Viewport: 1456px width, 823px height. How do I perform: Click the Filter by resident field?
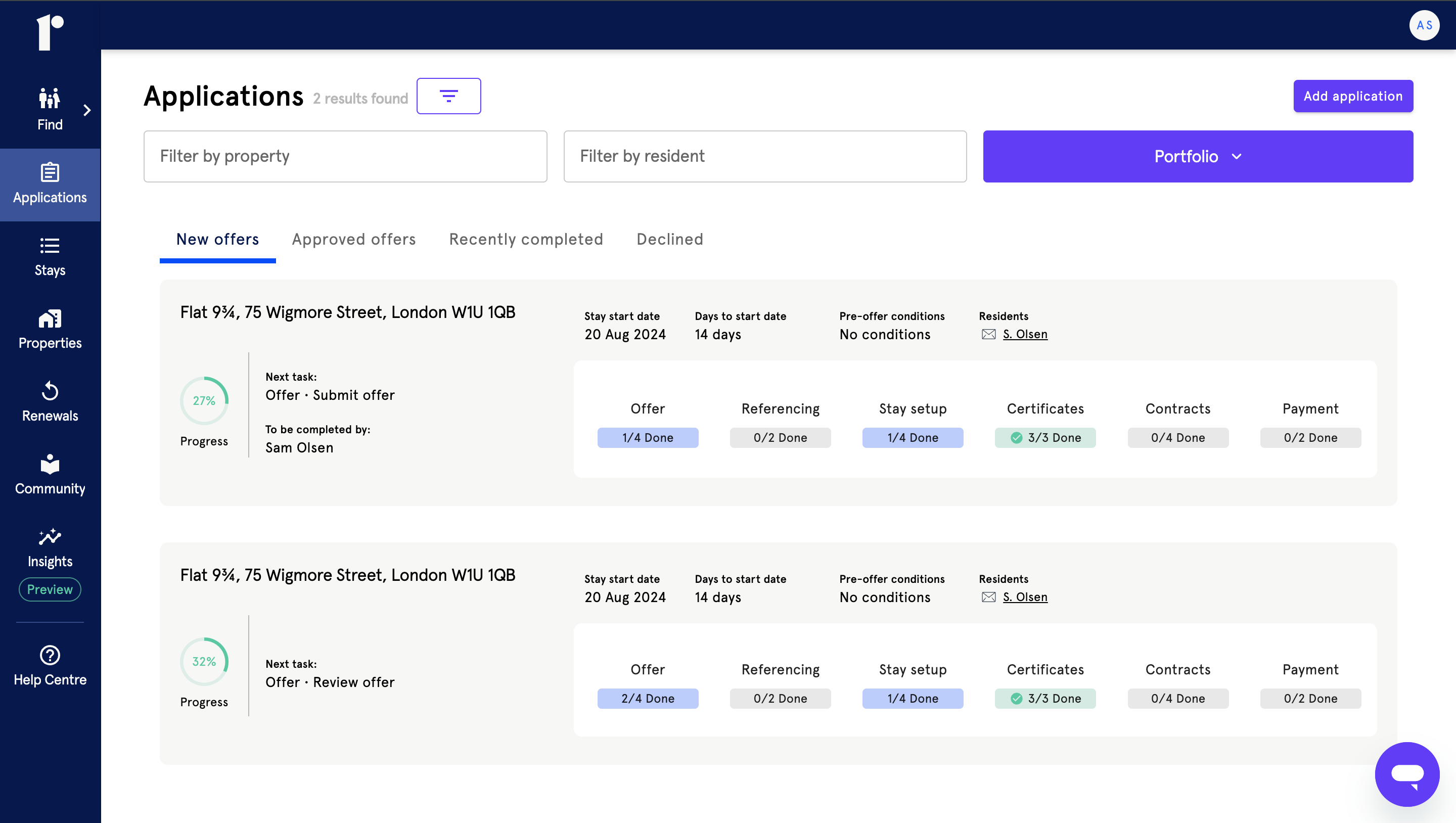tap(765, 157)
